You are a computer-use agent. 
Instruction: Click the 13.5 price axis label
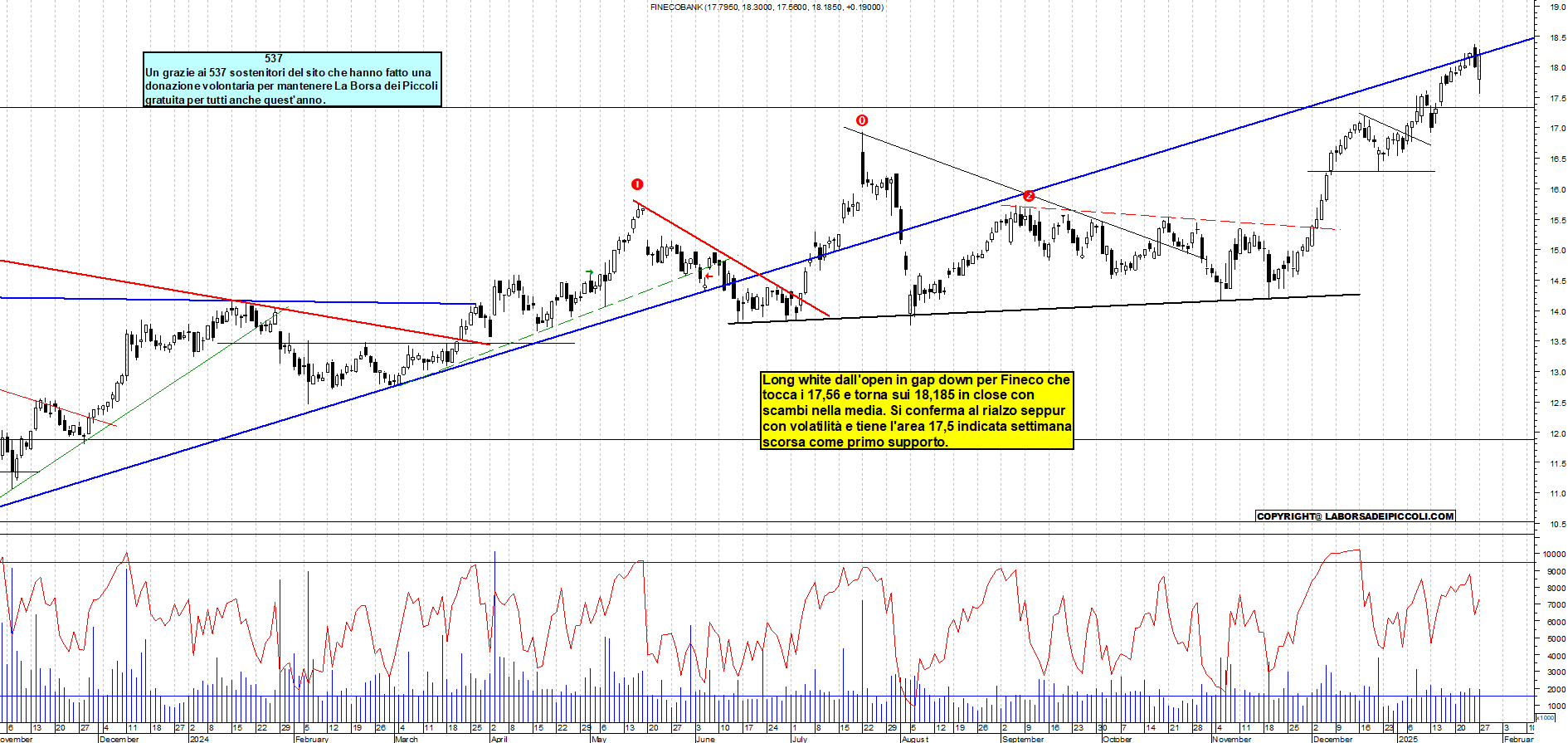click(x=1557, y=342)
